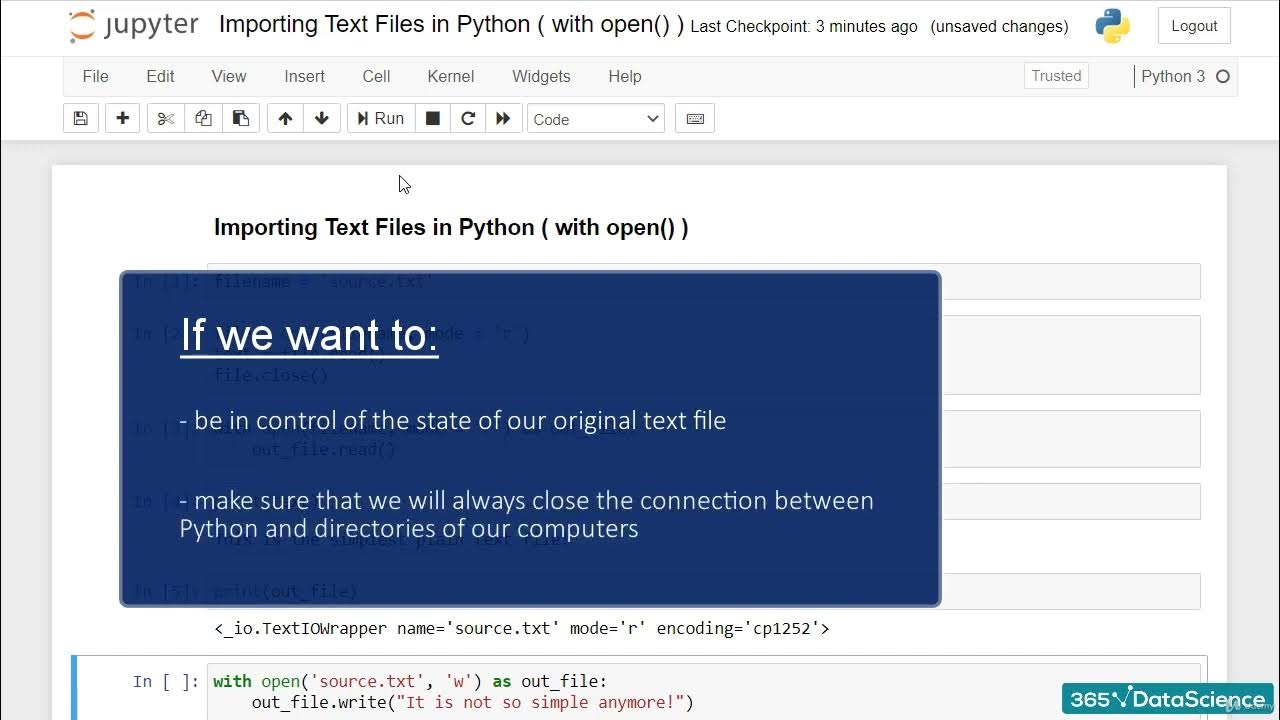Screen dimensions: 1280x720
Task: Insert a cell below with plus icon
Action: point(123,118)
